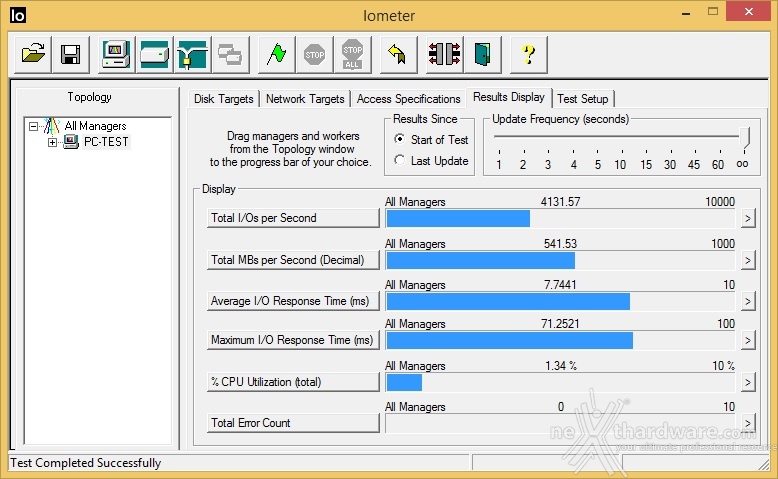Open the Total MBs per Second chart arrow
Viewport: 778px width, 479px height.
tap(748, 260)
